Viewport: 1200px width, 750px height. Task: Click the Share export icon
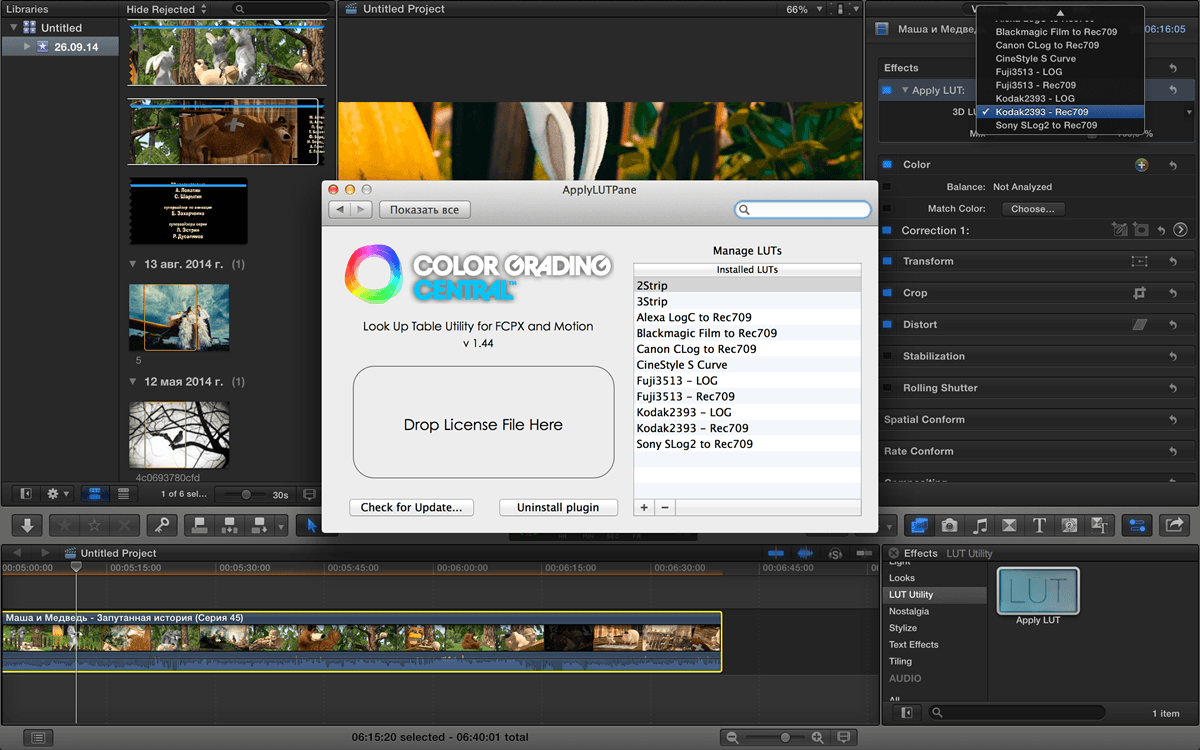(x=1174, y=525)
